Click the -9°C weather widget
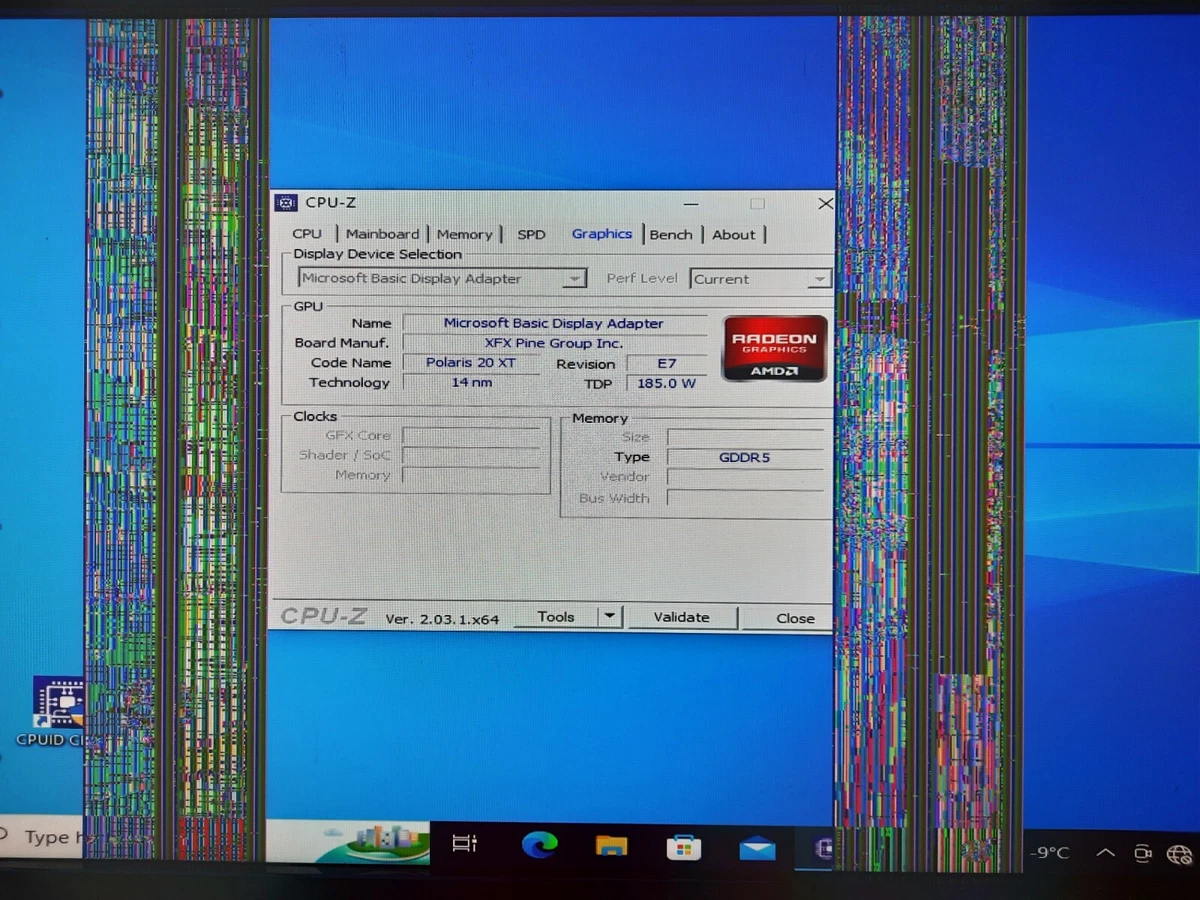 (1050, 853)
